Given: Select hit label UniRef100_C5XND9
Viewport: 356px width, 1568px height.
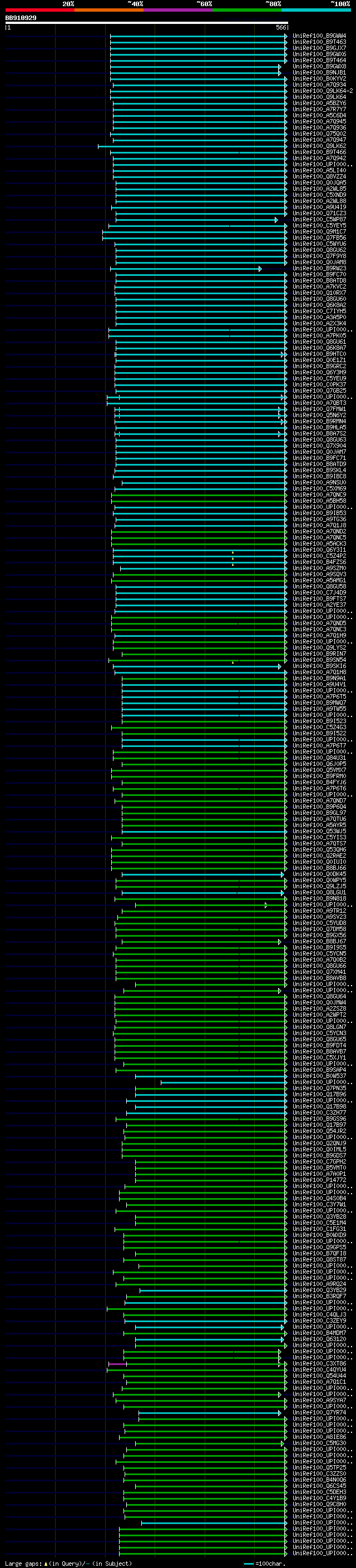Looking at the screenshot, I should pos(319,195).
